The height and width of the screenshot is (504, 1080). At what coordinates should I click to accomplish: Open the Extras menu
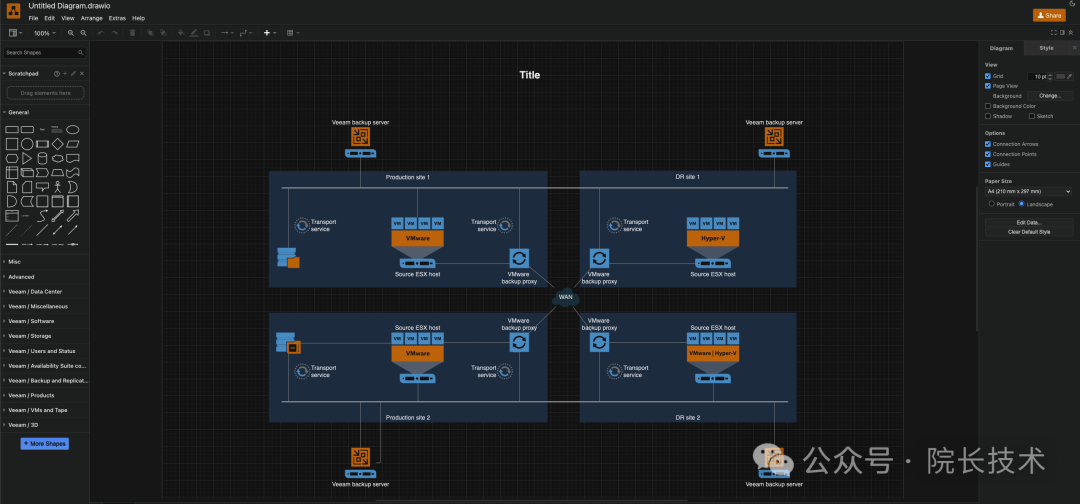point(117,18)
